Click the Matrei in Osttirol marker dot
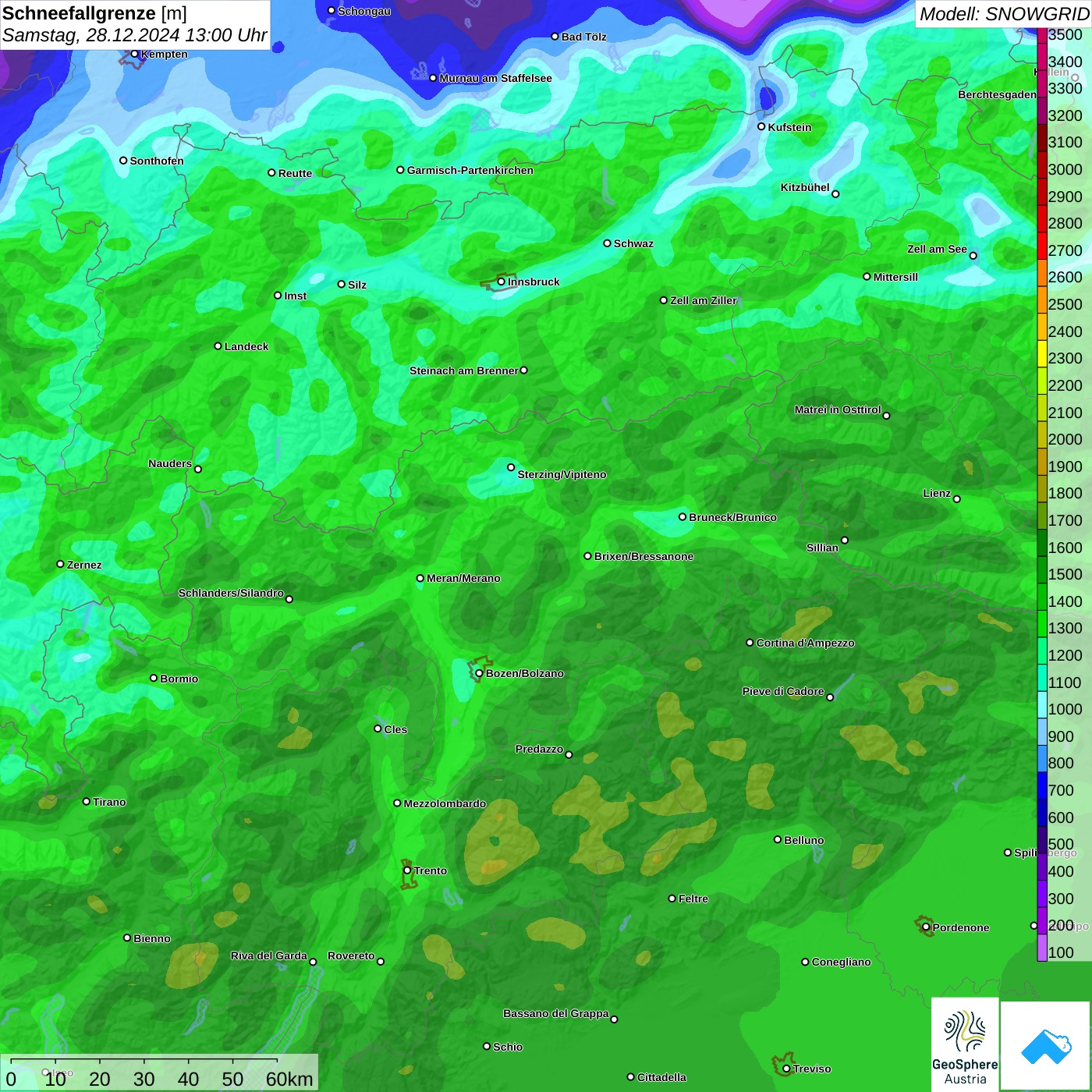 (x=886, y=416)
